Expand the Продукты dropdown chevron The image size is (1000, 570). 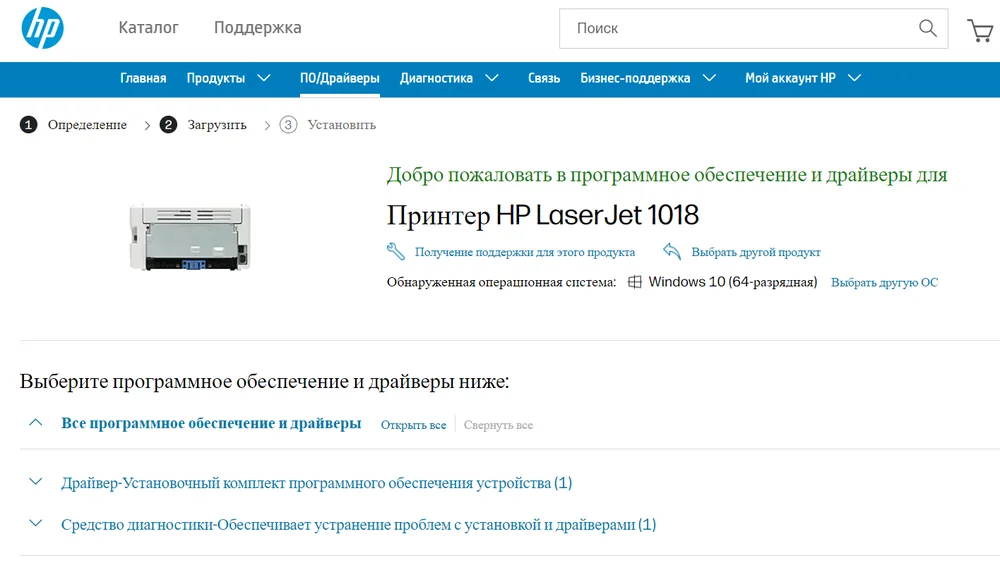[263, 78]
